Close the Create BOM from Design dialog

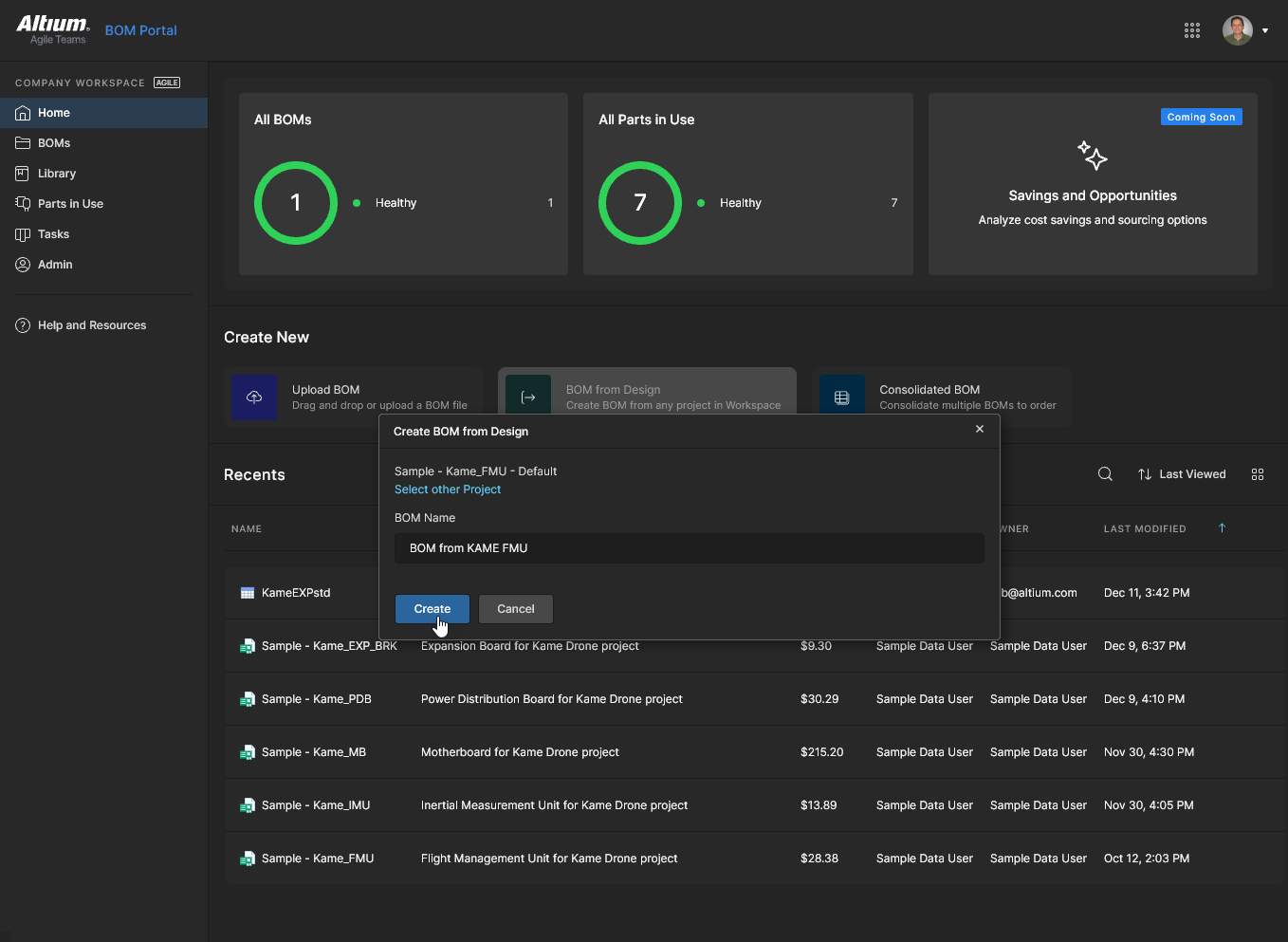980,430
